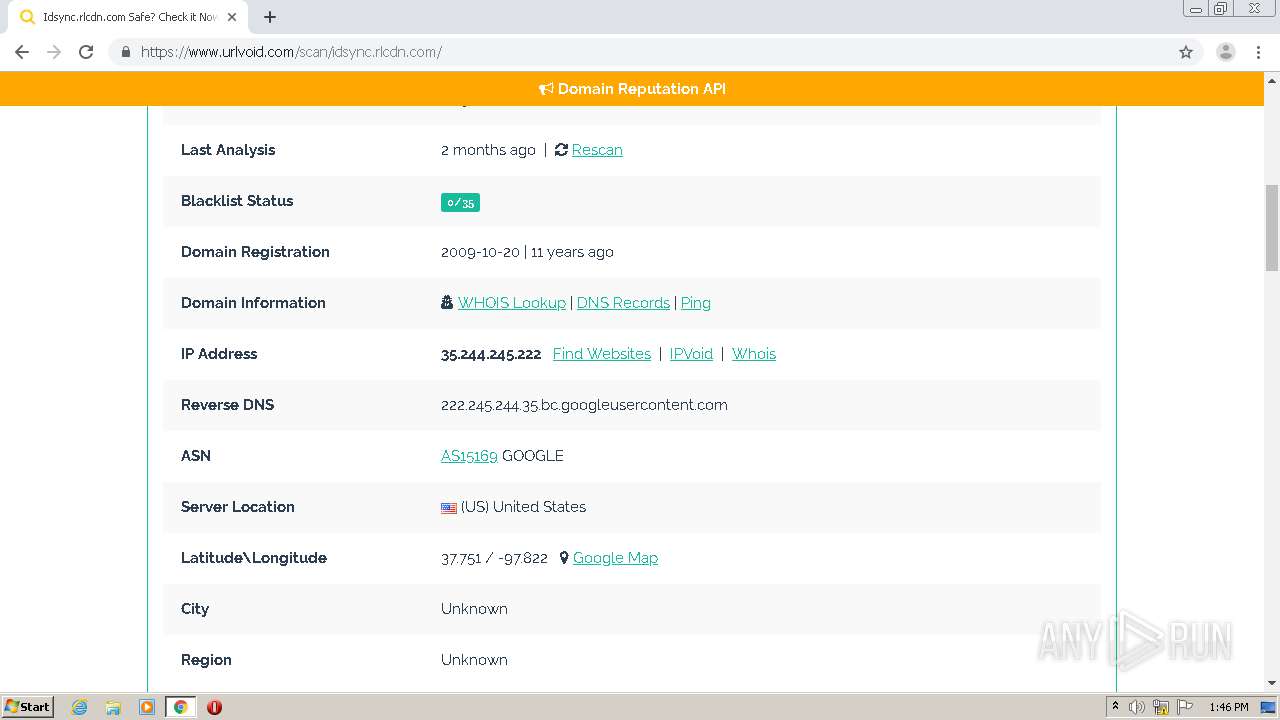Open the Google Map link
This screenshot has width=1280, height=720.
click(615, 558)
